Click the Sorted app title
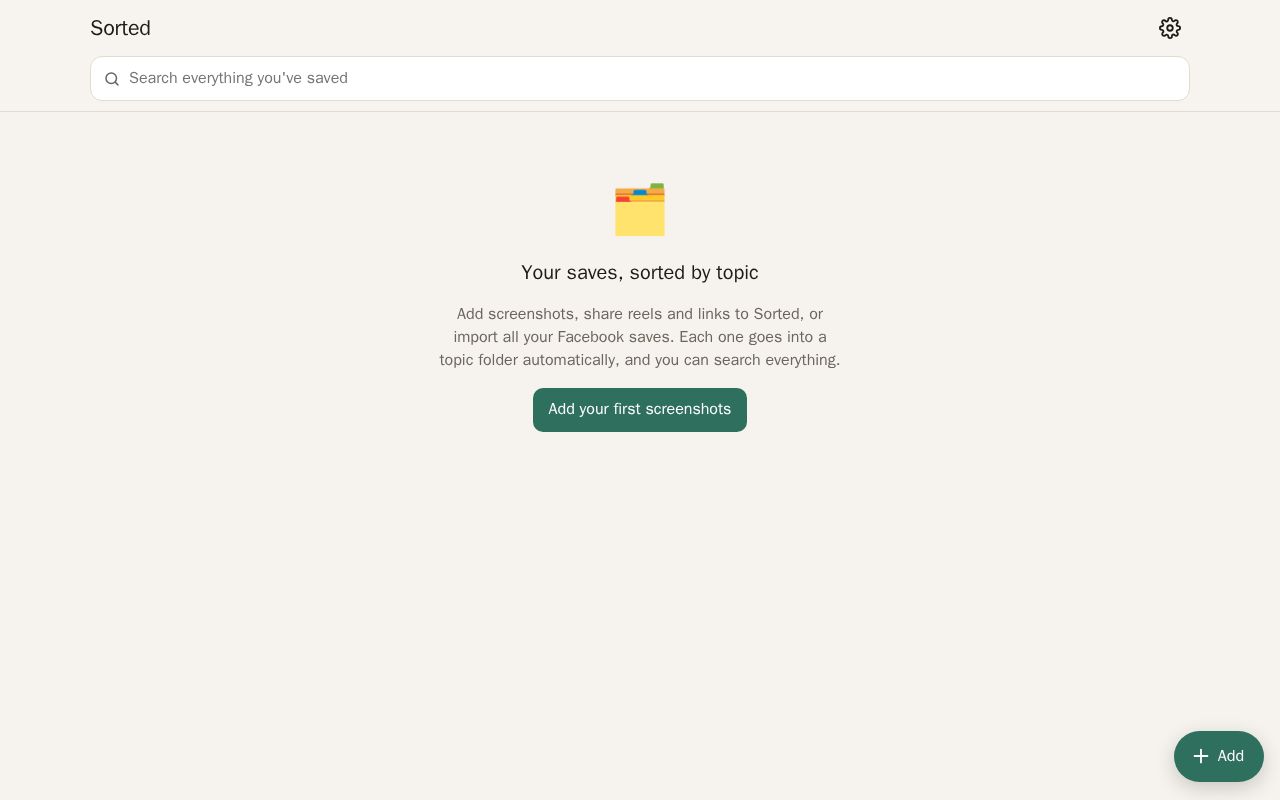The image size is (1280, 800). [x=120, y=28]
